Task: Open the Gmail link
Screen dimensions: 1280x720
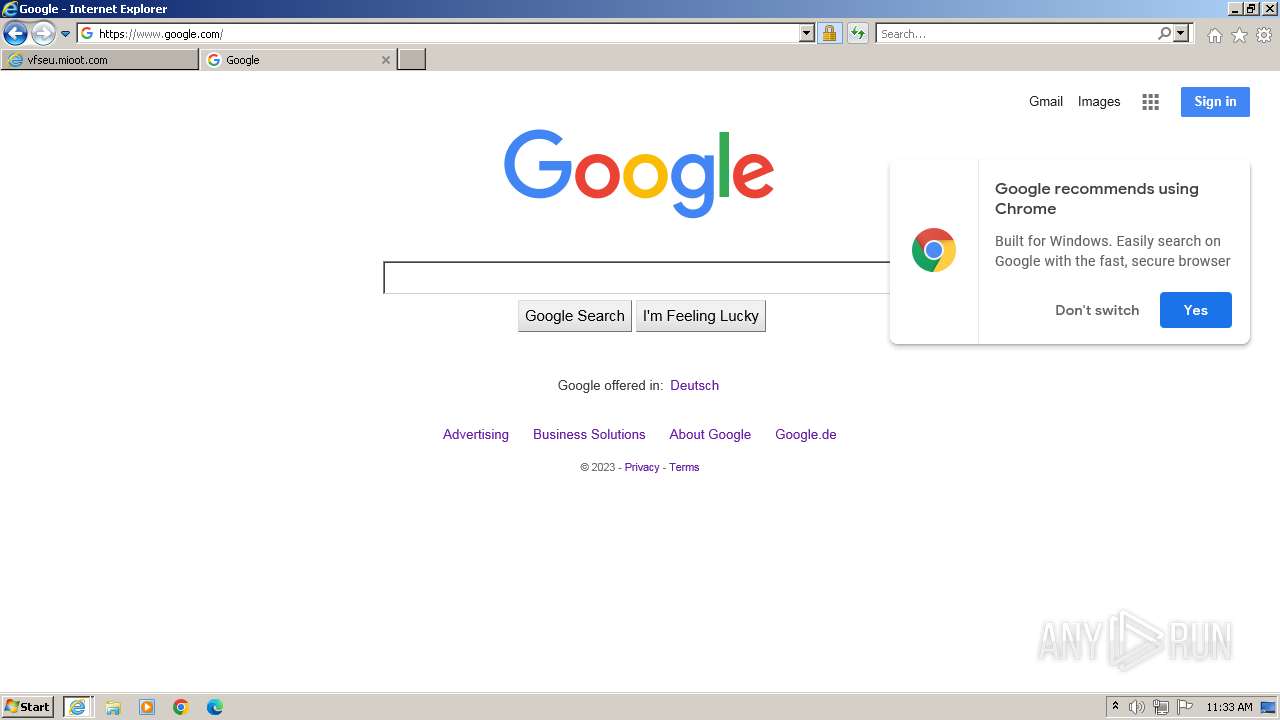Action: (x=1046, y=101)
